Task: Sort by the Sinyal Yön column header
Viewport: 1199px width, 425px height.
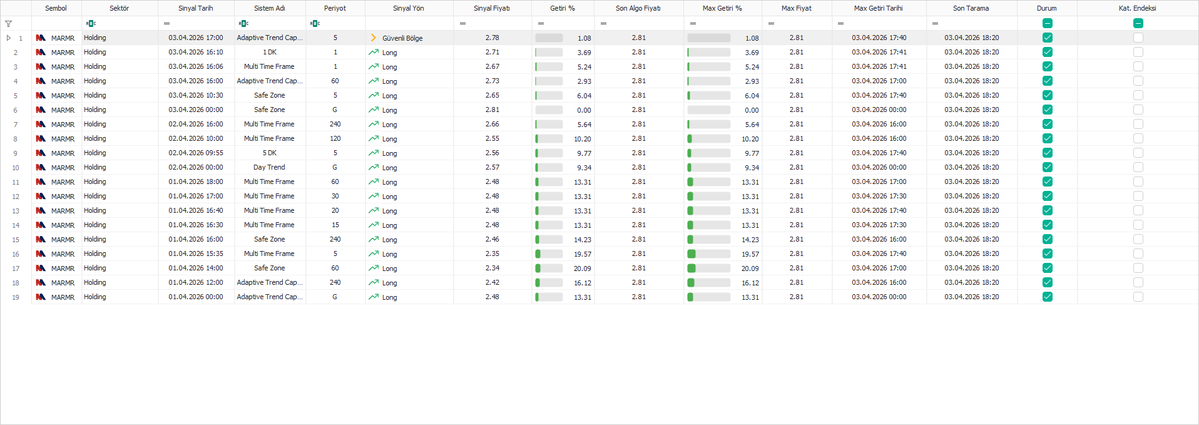Action: point(409,8)
